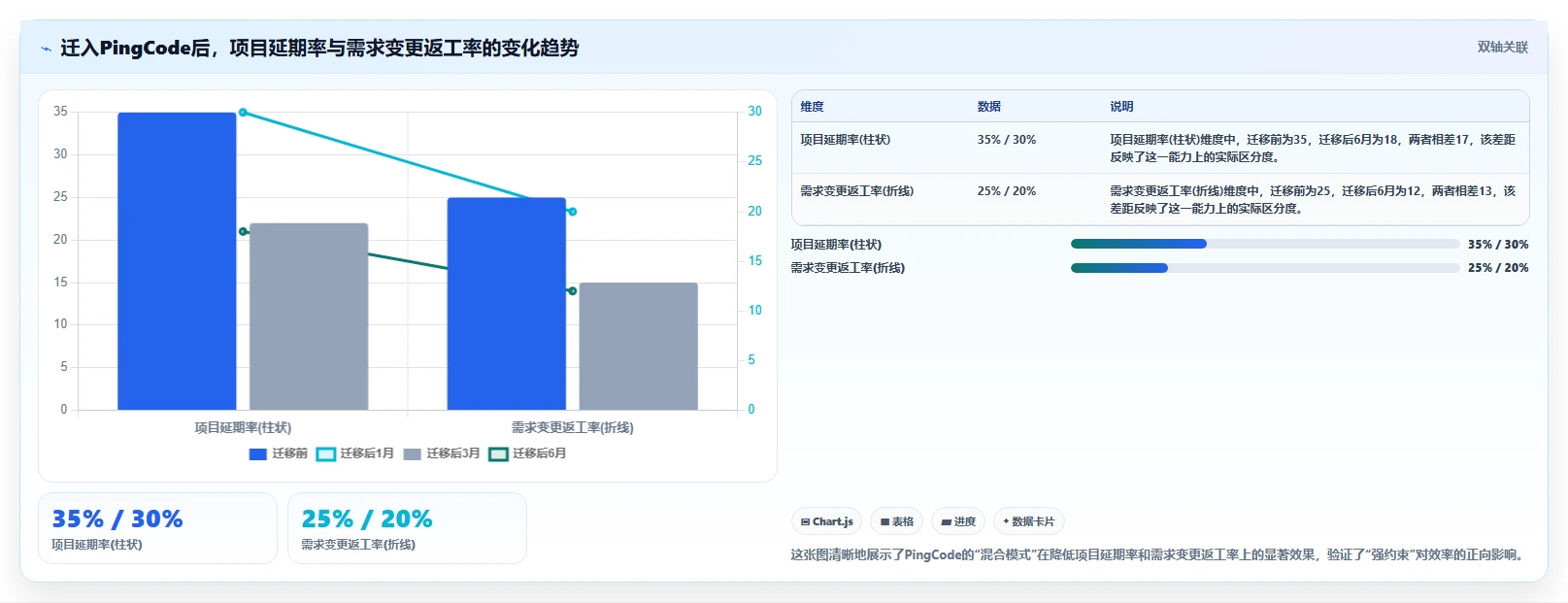Click the 35% / 30% progress value label
The image size is (1568, 603).
[1498, 245]
